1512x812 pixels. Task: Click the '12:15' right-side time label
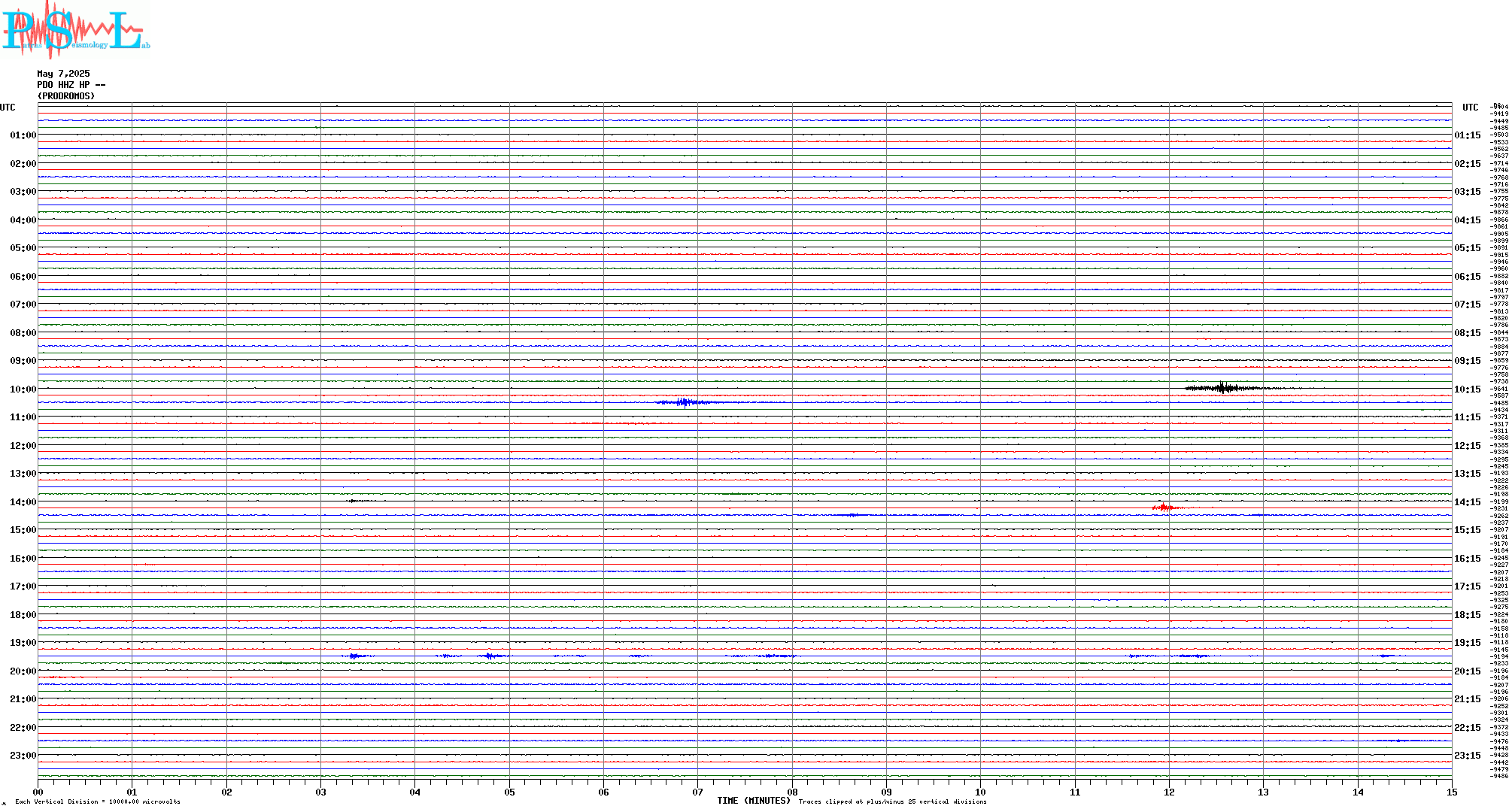tap(1468, 446)
